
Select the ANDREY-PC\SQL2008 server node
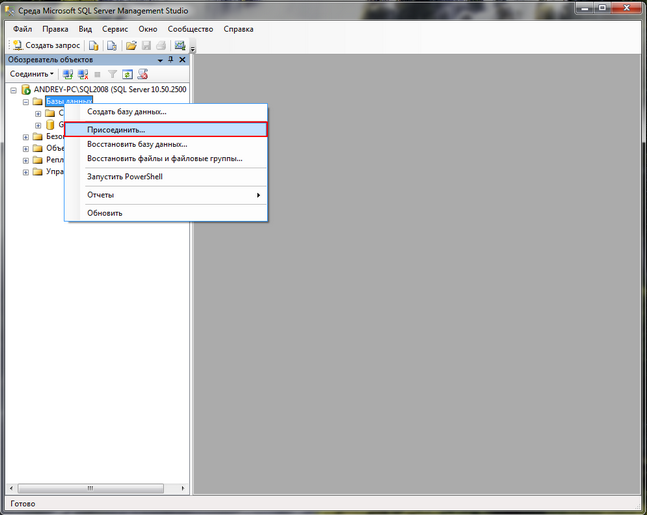(x=110, y=90)
